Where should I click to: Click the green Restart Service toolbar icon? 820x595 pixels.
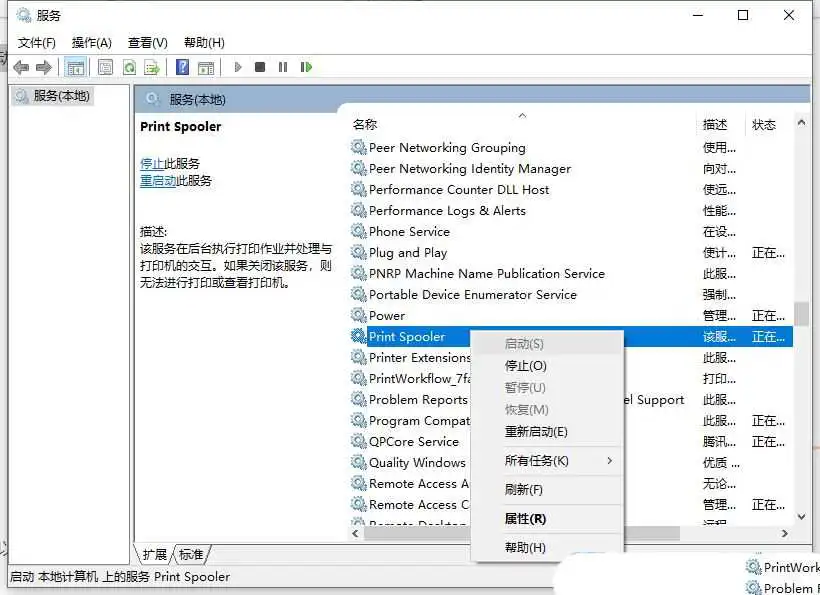306,67
